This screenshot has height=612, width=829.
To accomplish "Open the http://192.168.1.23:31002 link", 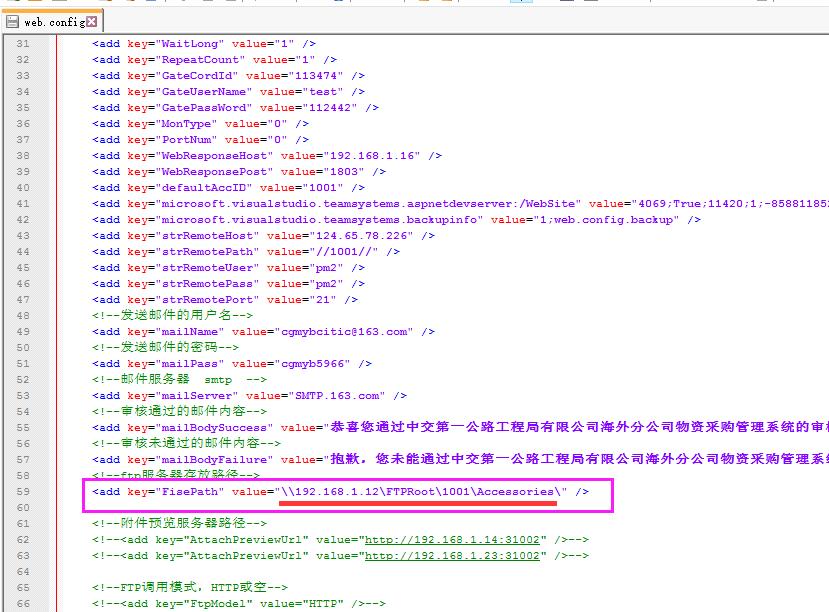I will 453,555.
